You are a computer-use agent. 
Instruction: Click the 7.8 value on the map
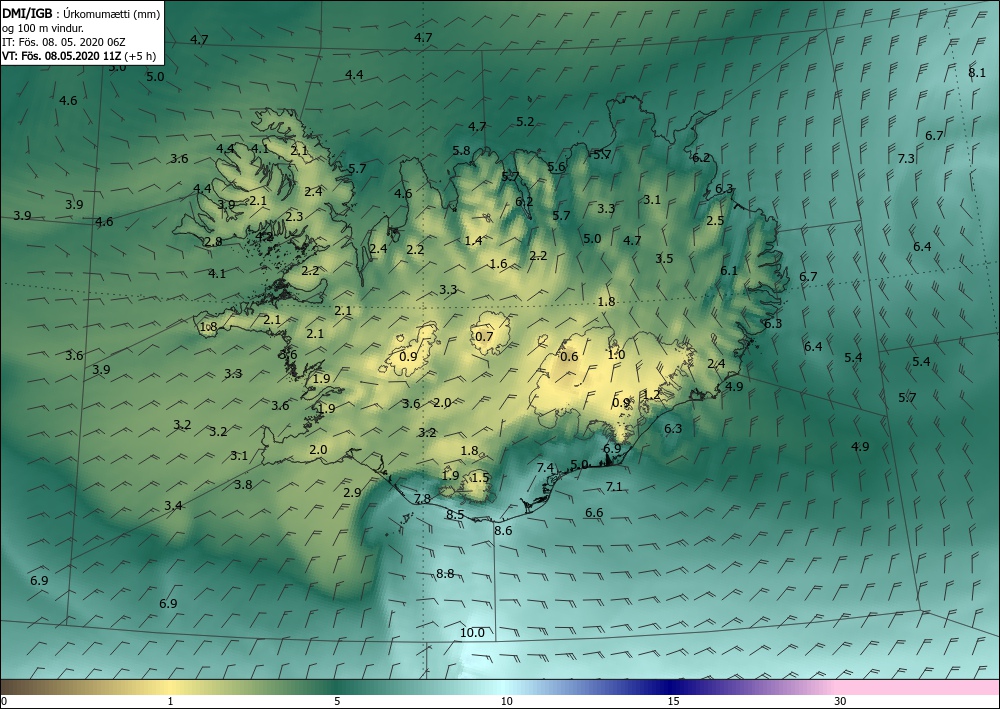point(422,499)
